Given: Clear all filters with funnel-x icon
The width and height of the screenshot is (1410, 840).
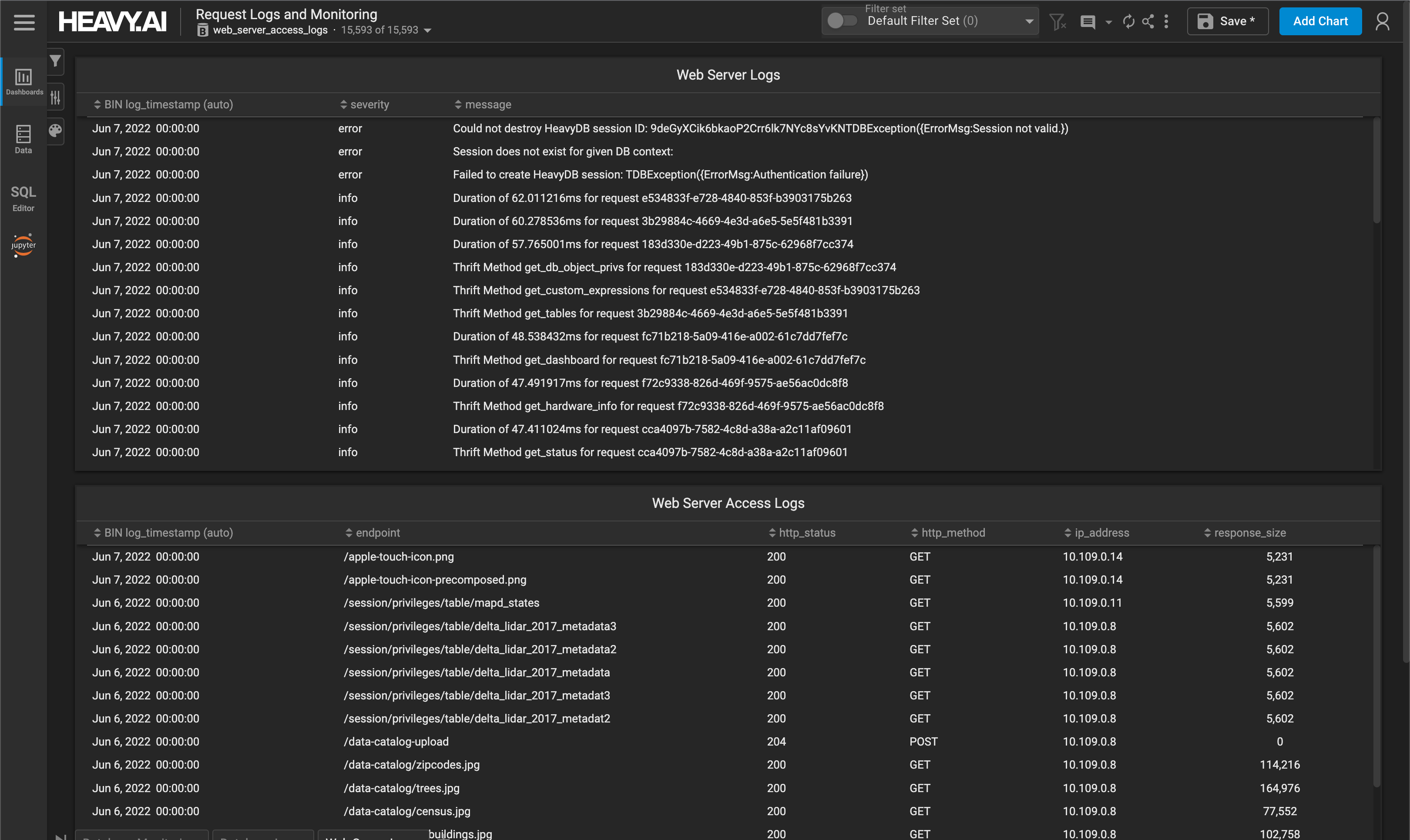Looking at the screenshot, I should coord(1057,21).
